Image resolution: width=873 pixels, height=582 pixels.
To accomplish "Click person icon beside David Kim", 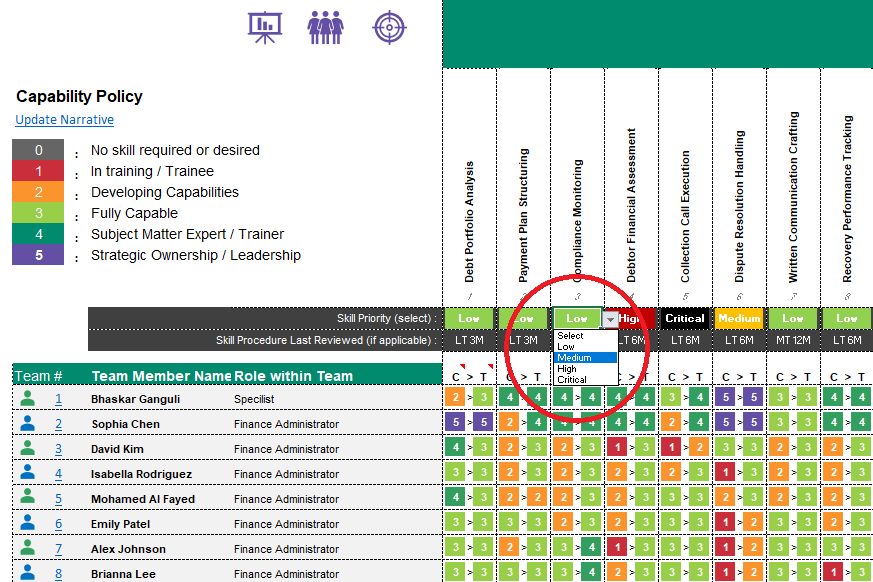I will [27, 448].
